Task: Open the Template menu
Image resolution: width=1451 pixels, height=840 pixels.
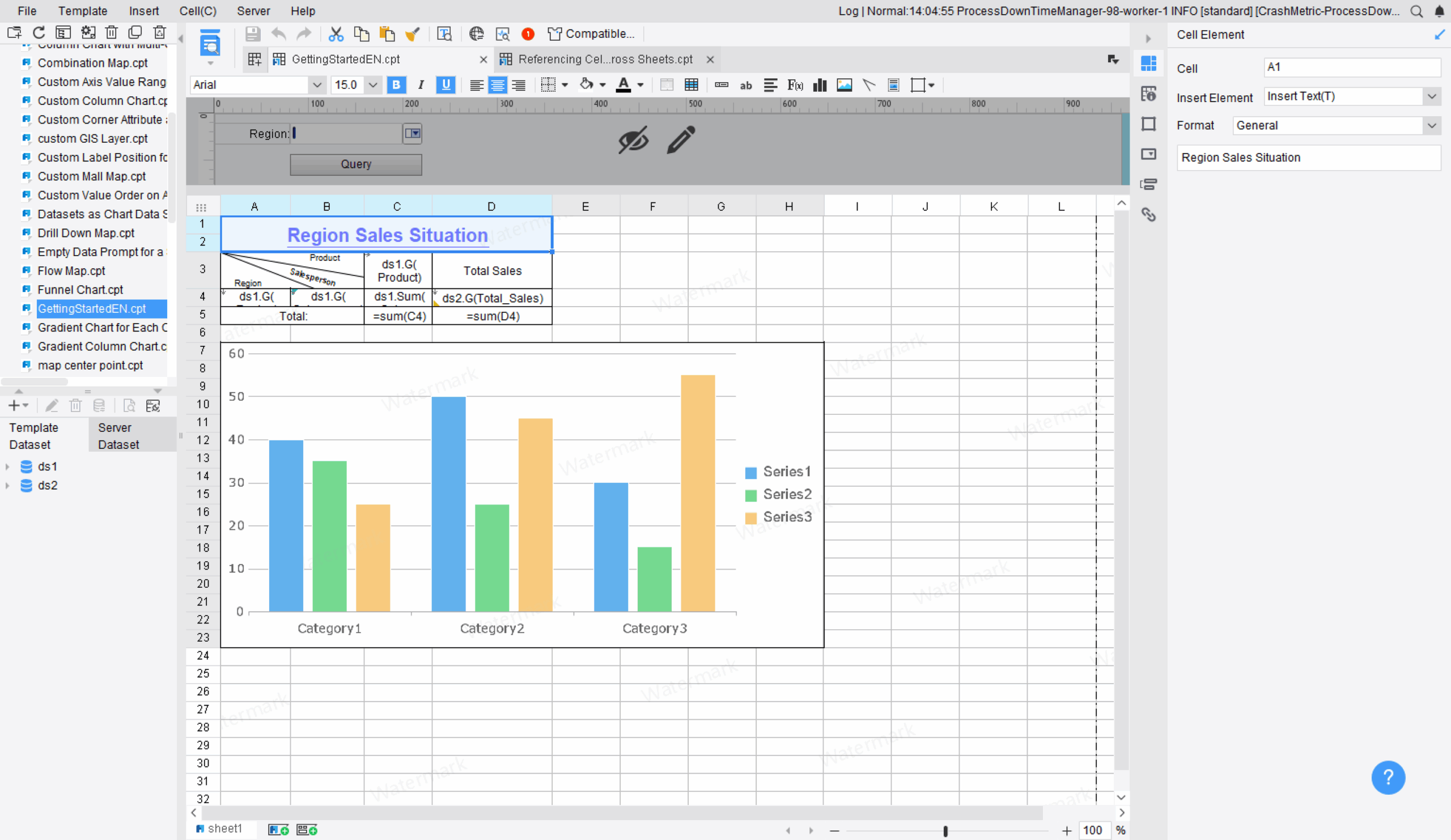Action: coord(83,11)
